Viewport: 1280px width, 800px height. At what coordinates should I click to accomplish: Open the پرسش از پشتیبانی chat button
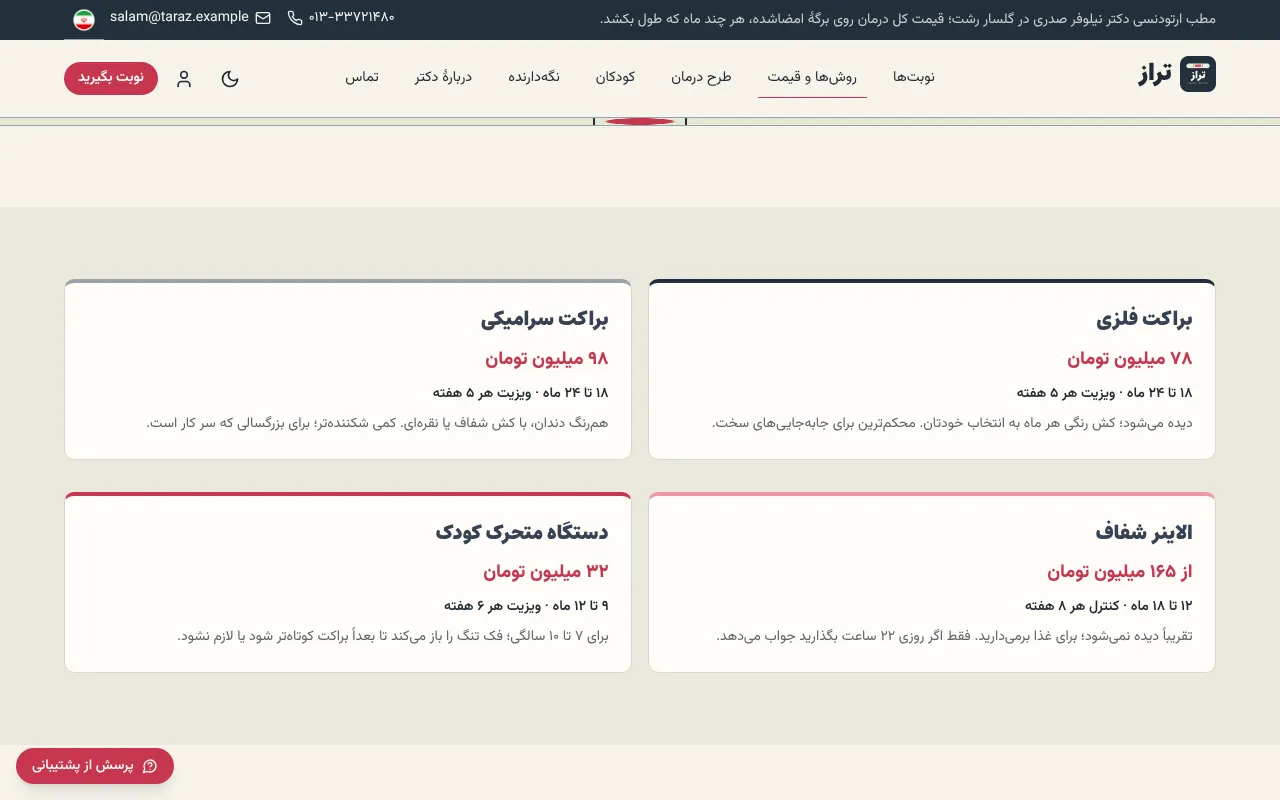coord(95,766)
